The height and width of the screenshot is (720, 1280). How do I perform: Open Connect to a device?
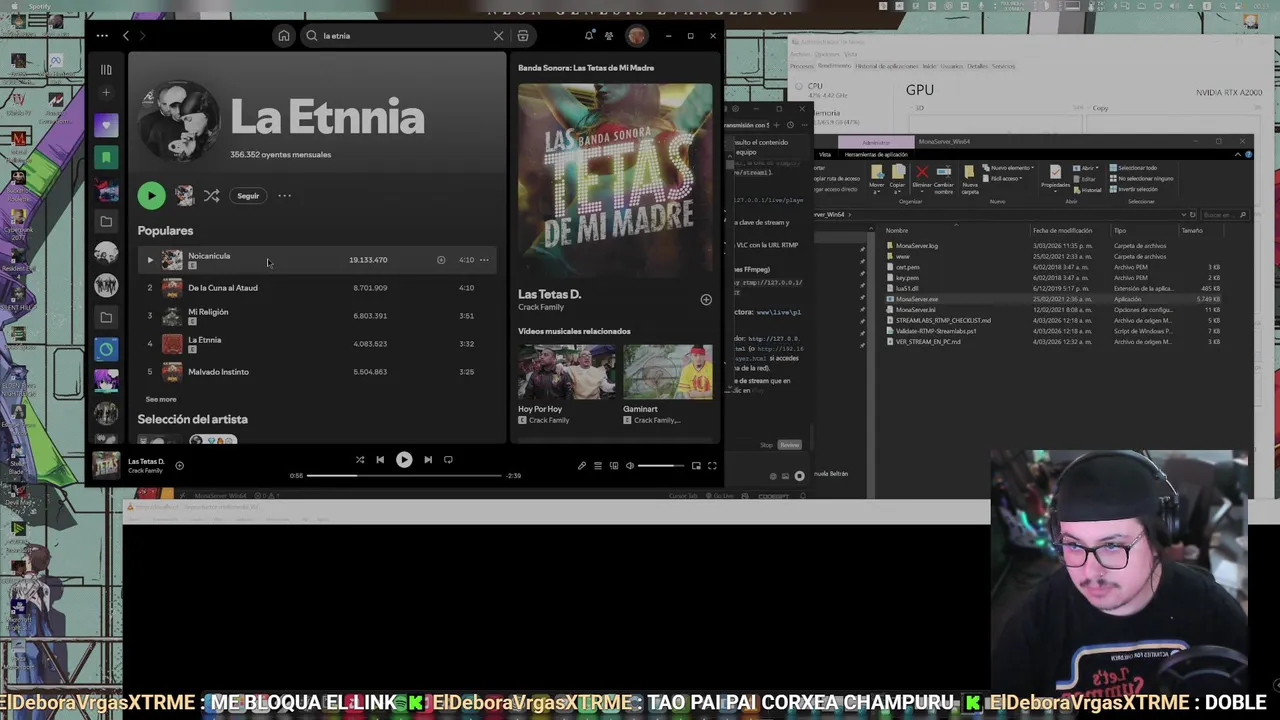coord(614,466)
